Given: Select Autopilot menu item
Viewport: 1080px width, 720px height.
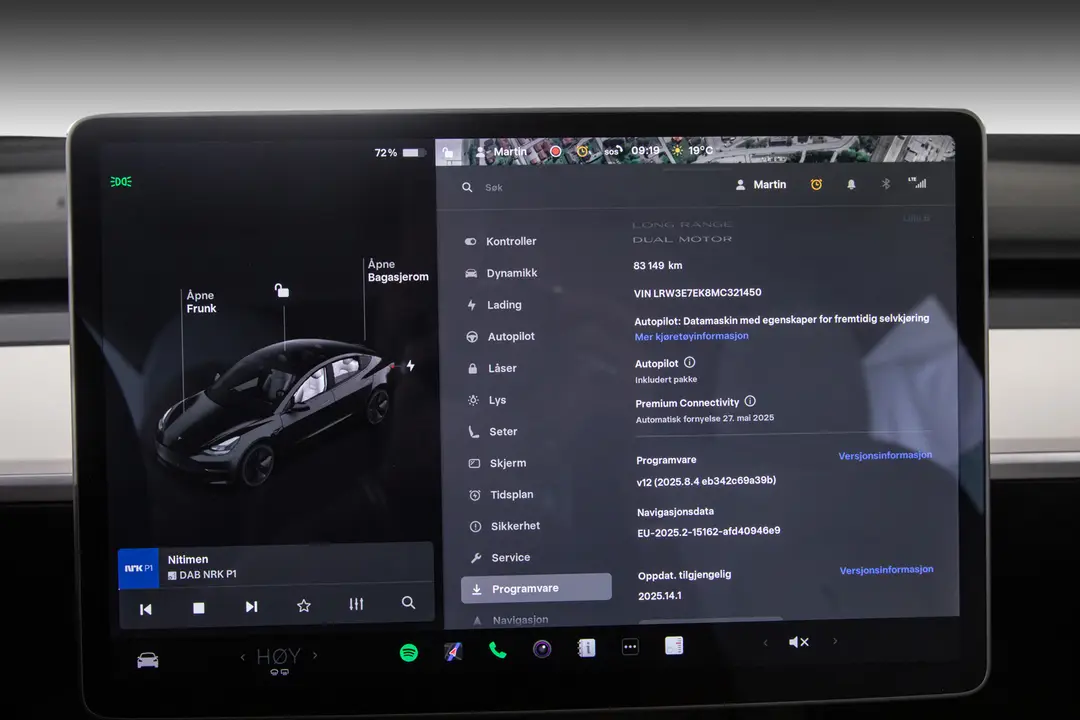Looking at the screenshot, I should [x=501, y=336].
